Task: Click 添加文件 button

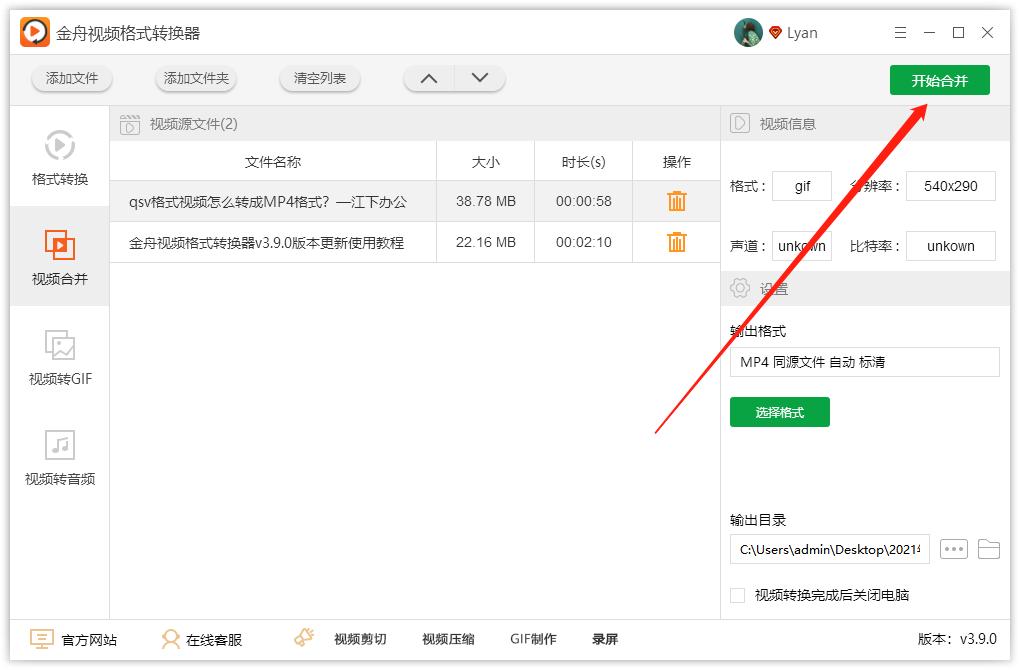Action: point(72,78)
